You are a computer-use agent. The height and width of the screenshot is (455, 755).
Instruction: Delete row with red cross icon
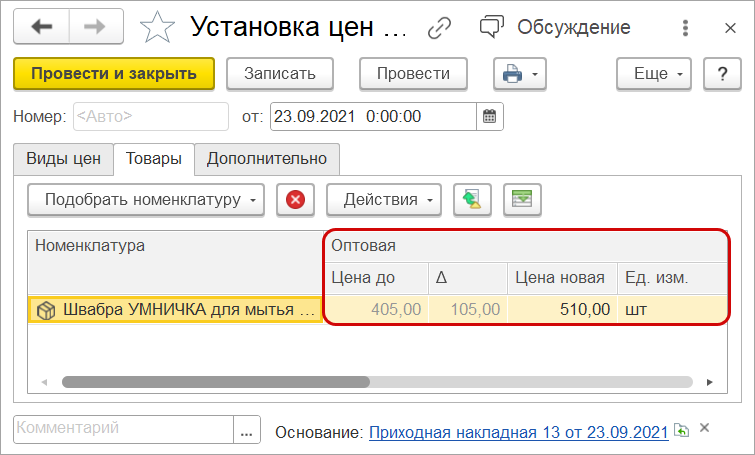pyautogui.click(x=295, y=199)
